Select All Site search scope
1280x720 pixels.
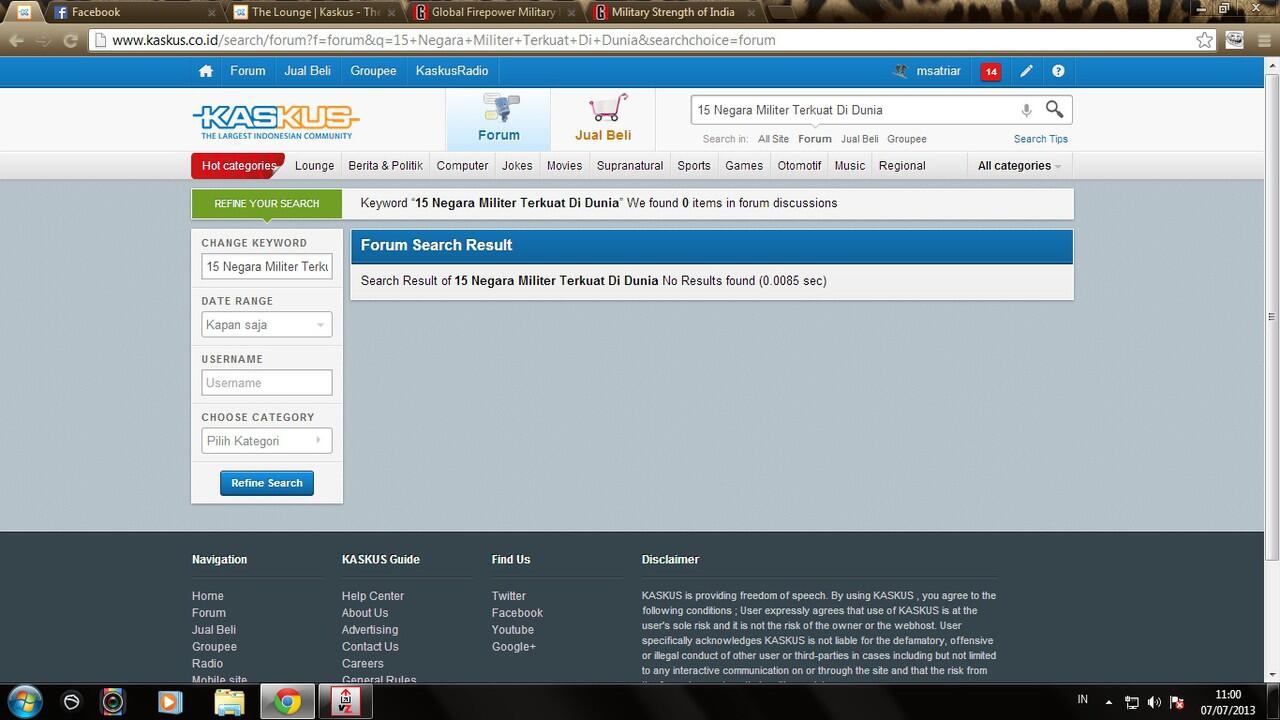click(773, 139)
